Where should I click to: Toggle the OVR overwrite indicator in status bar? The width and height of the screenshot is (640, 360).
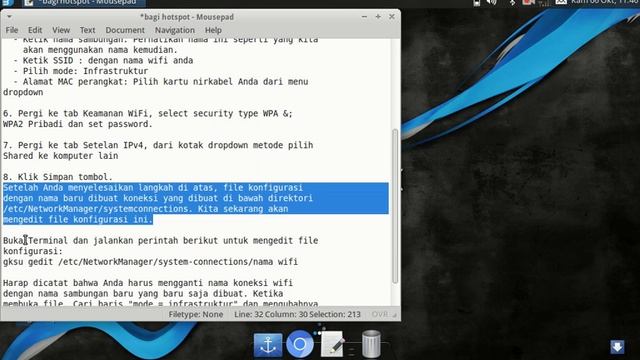pos(380,314)
